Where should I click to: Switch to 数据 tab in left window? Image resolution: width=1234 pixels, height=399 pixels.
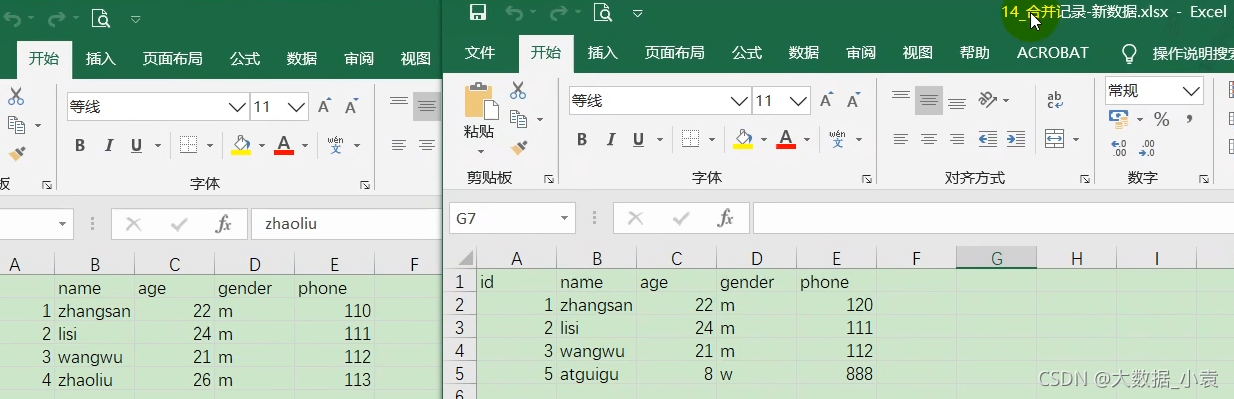pyautogui.click(x=302, y=59)
